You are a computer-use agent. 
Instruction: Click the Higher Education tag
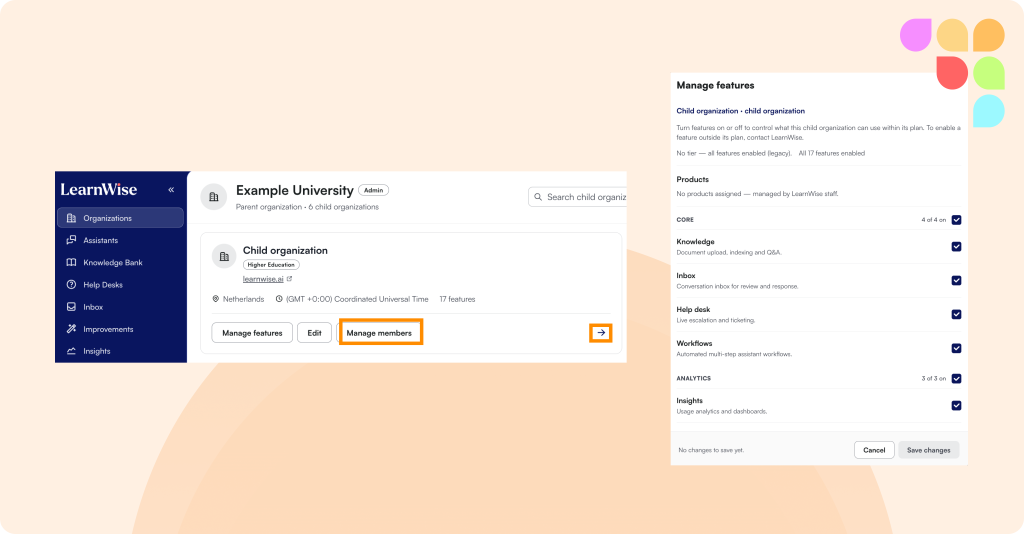[271, 265]
